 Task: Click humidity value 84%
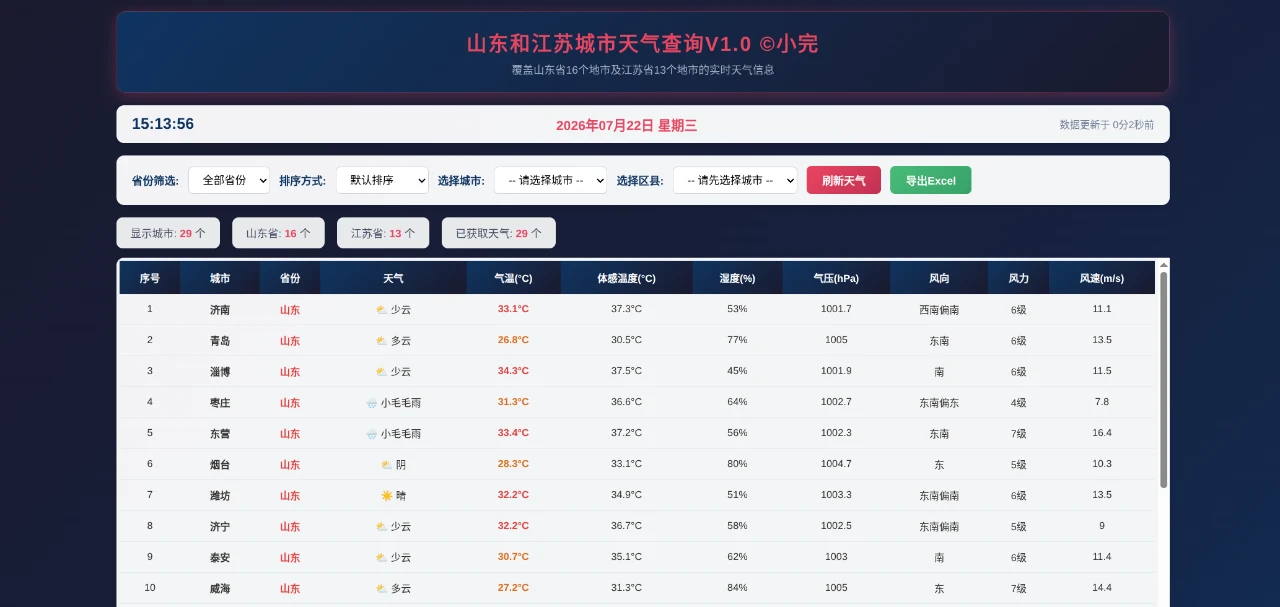[x=737, y=588]
